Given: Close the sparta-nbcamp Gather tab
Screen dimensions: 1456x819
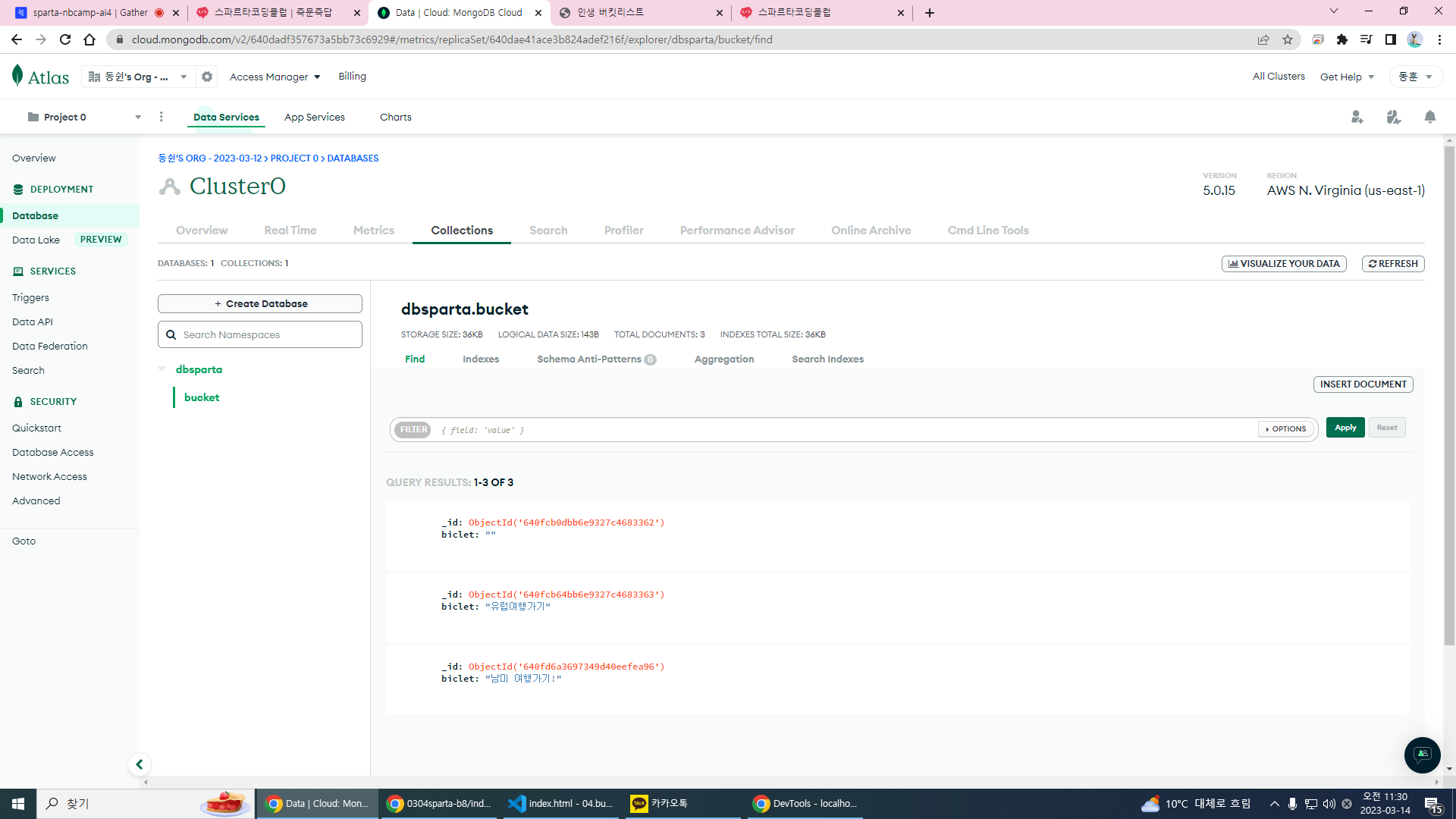Looking at the screenshot, I should pyautogui.click(x=175, y=13).
